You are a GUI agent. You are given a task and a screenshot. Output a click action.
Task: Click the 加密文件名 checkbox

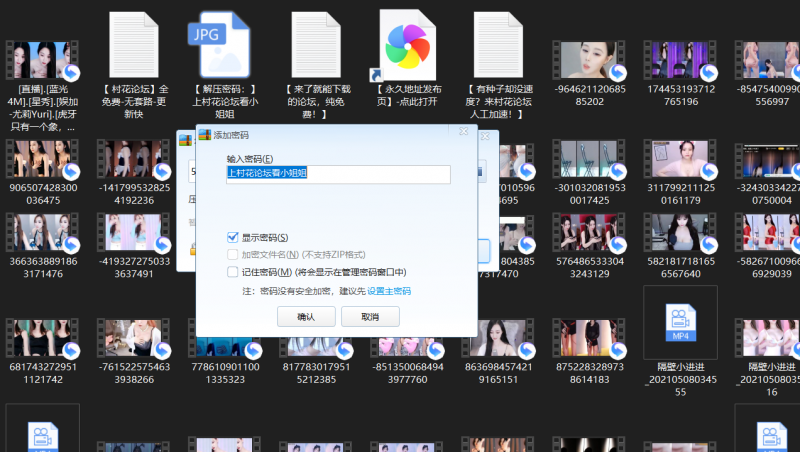232,254
